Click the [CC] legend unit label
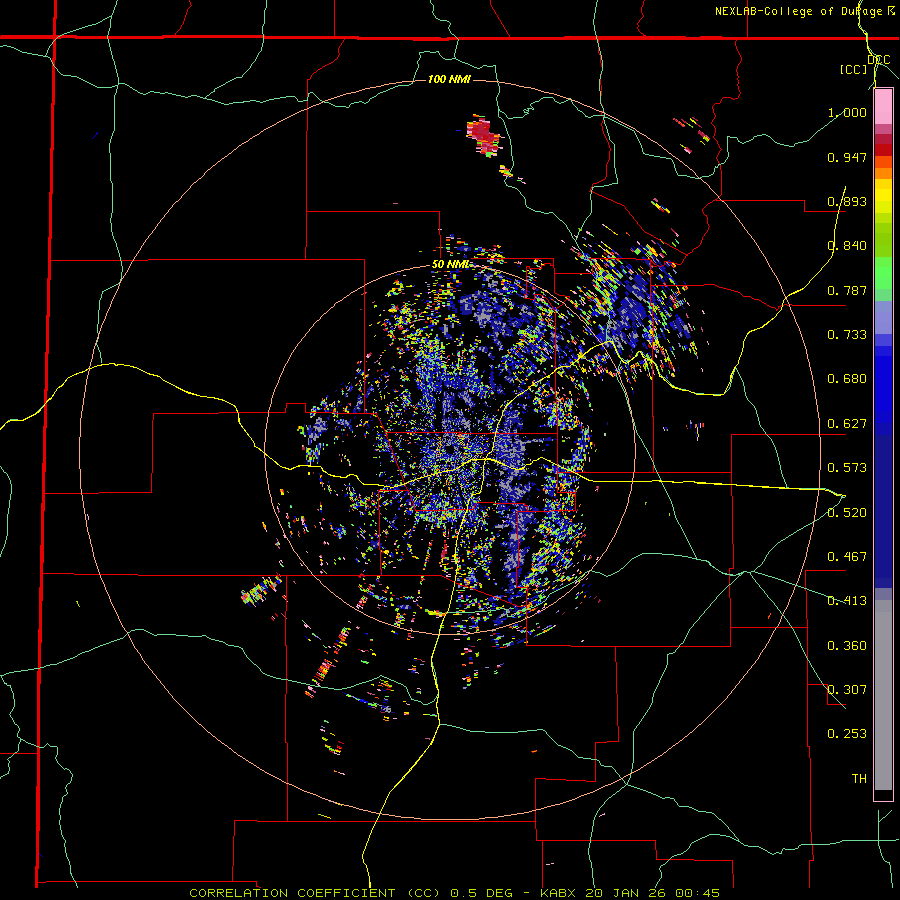 [854, 69]
